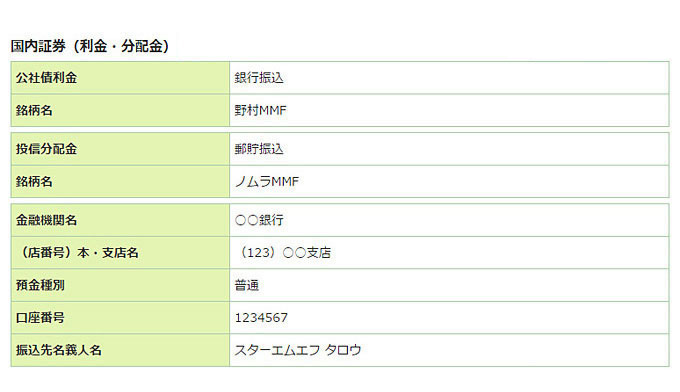Click the ノムラMMF value cell
680x392 pixels.
[x=449, y=182]
